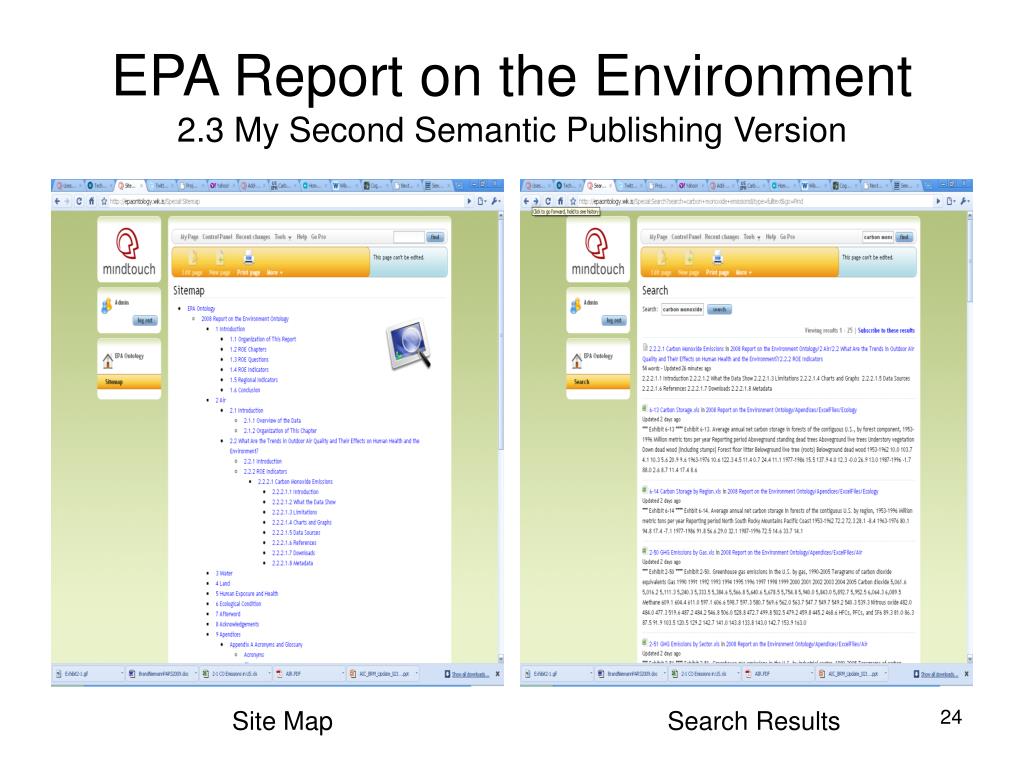Click the search button next to carbon monoxide field
This screenshot has height=768, width=1024.
click(719, 310)
